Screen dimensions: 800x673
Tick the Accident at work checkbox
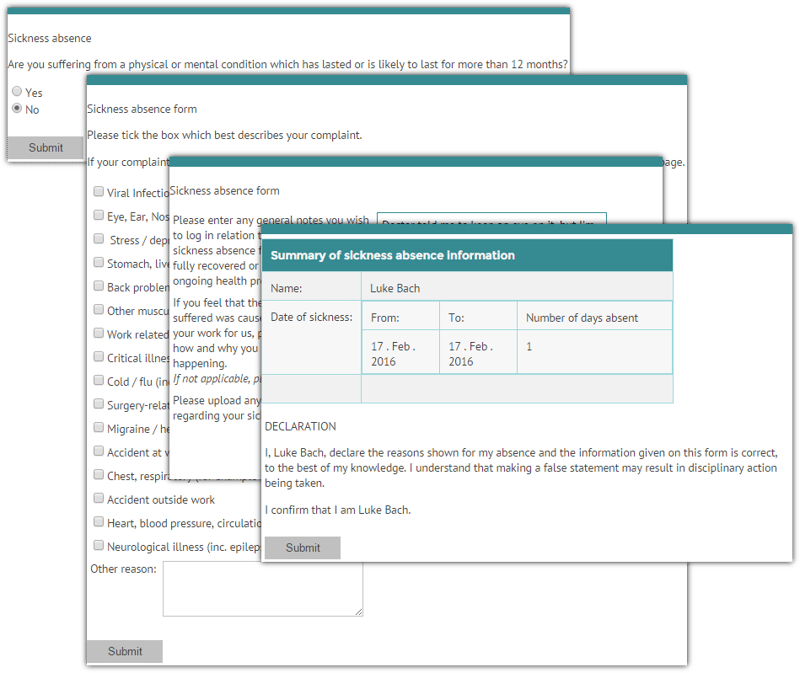click(x=98, y=451)
